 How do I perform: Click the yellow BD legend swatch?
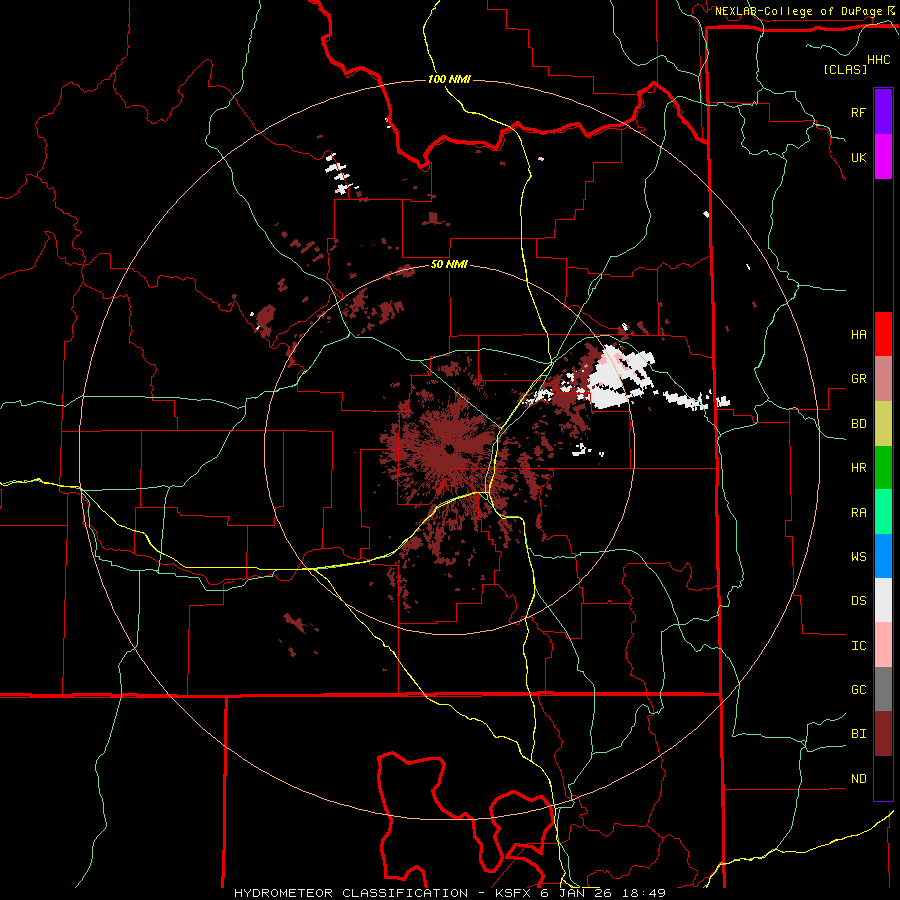pos(883,423)
